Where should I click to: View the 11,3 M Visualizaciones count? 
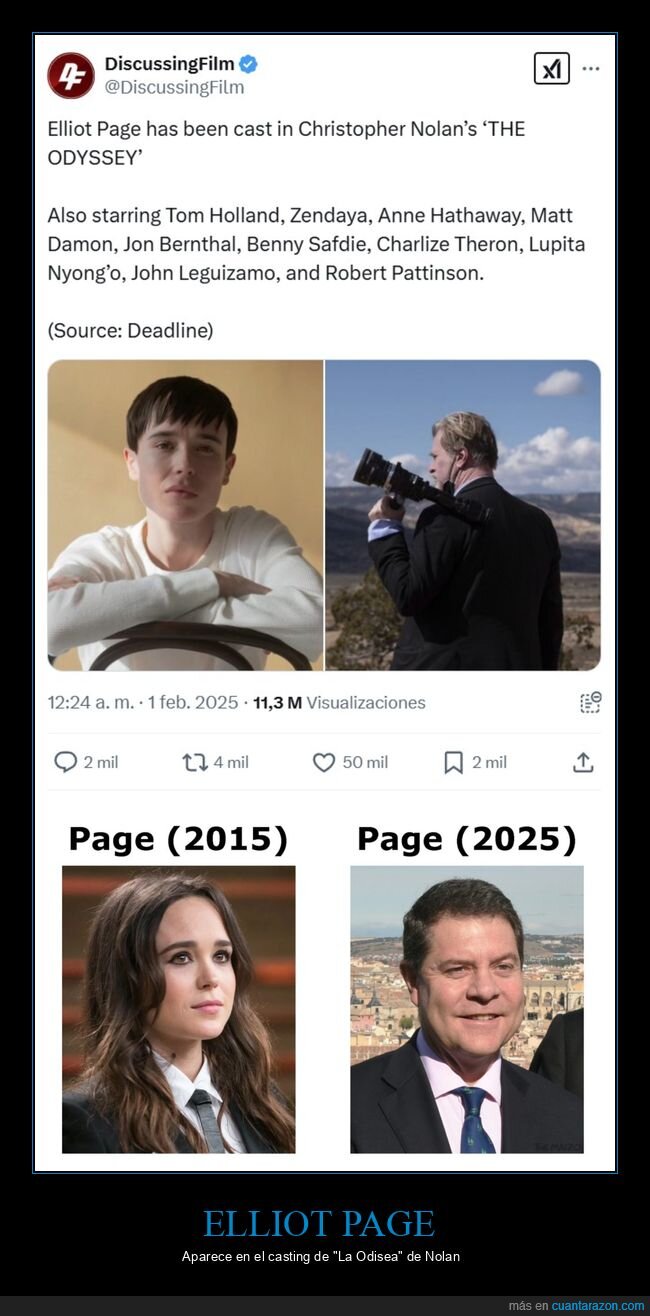pyautogui.click(x=339, y=702)
